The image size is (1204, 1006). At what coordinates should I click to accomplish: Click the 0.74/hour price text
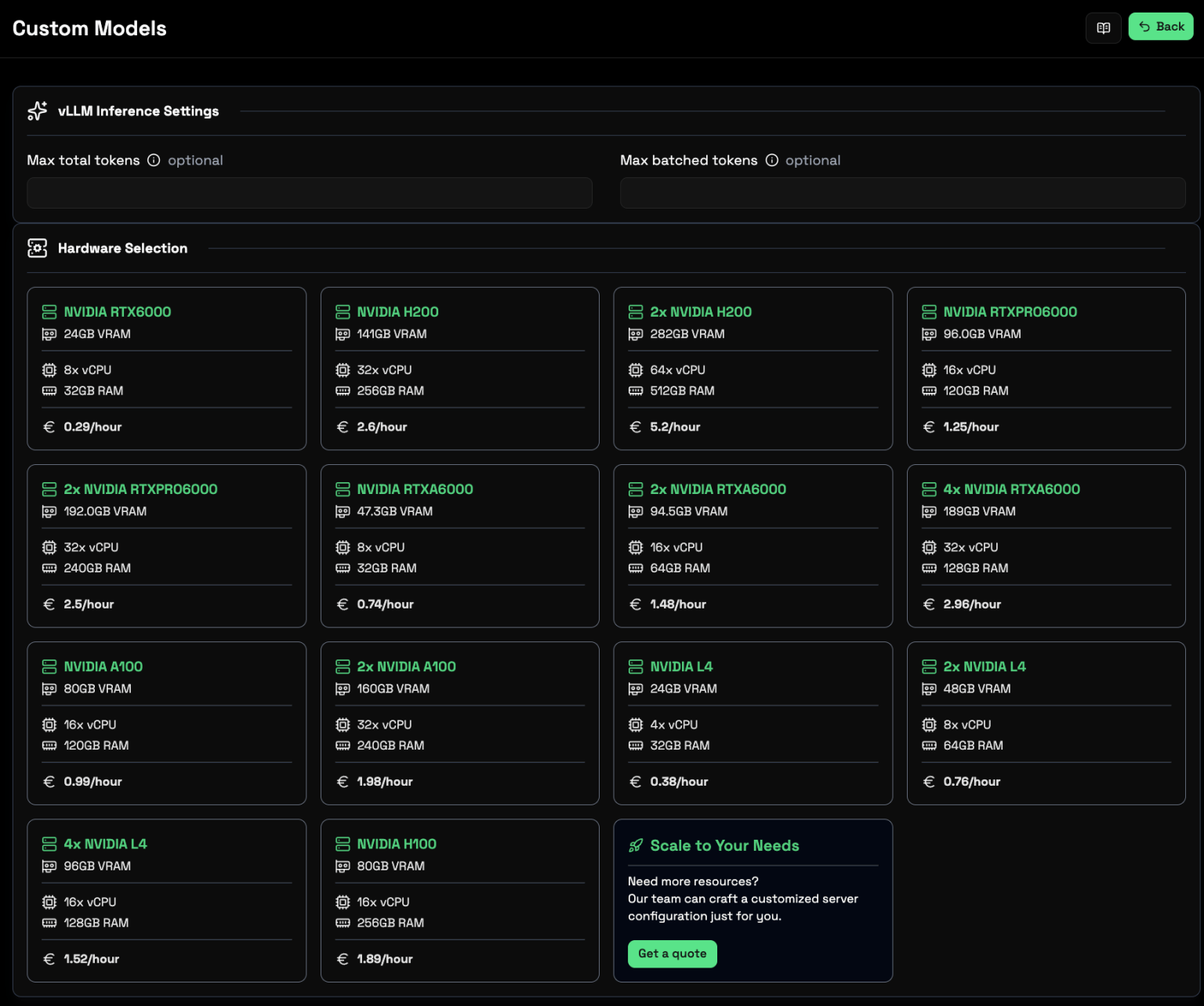(386, 605)
